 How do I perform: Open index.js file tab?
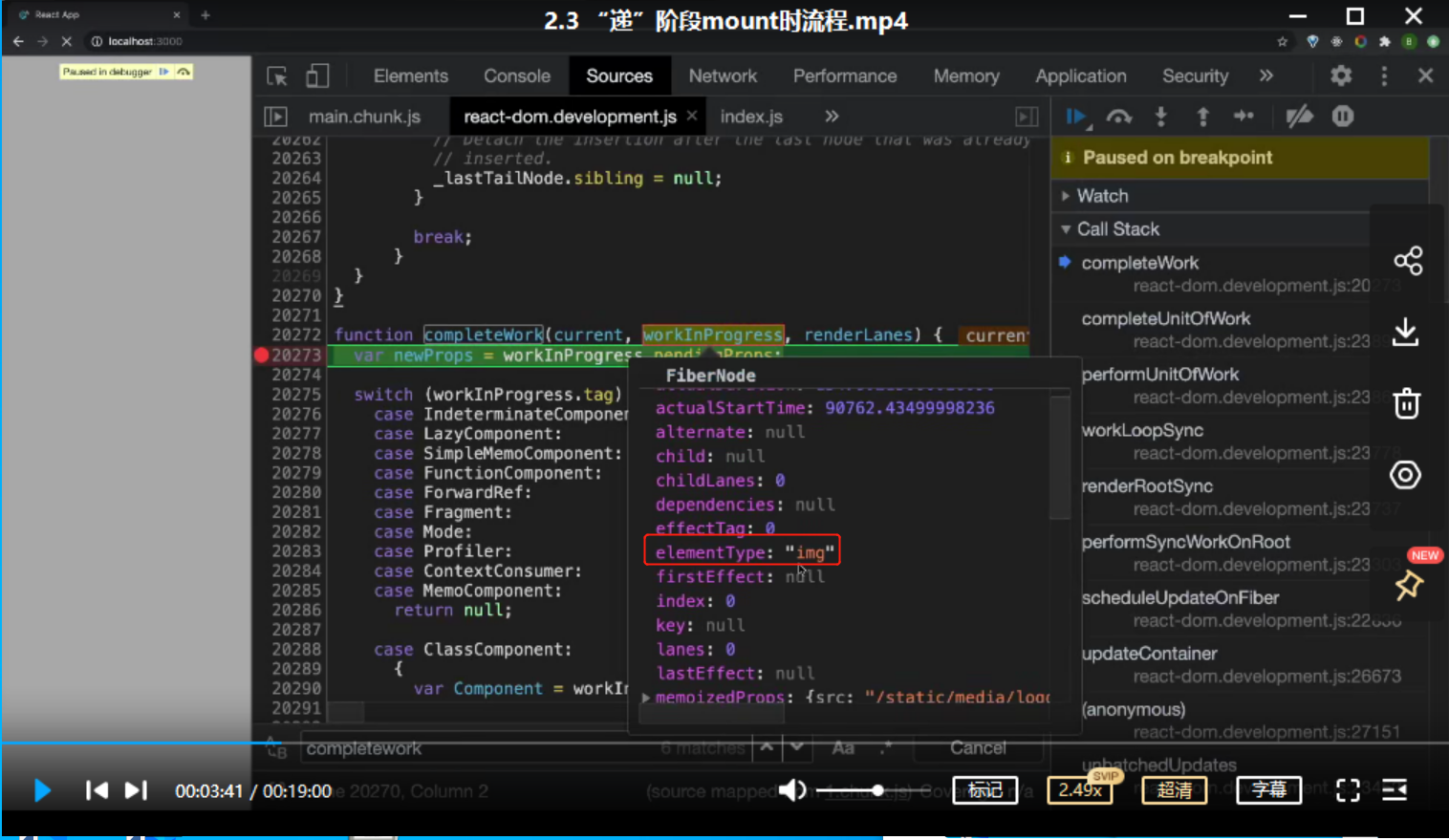(751, 117)
